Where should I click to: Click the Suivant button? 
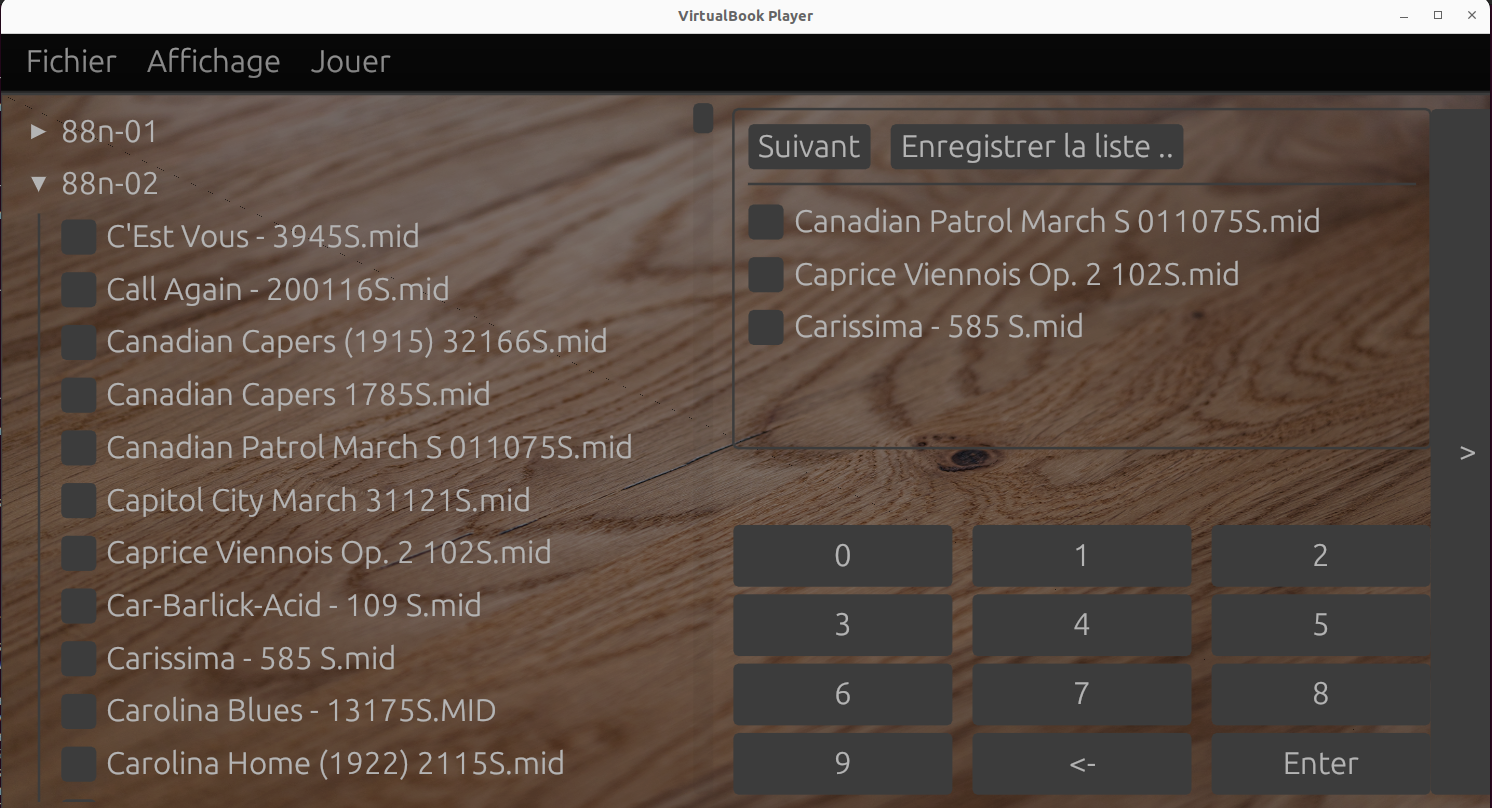808,146
